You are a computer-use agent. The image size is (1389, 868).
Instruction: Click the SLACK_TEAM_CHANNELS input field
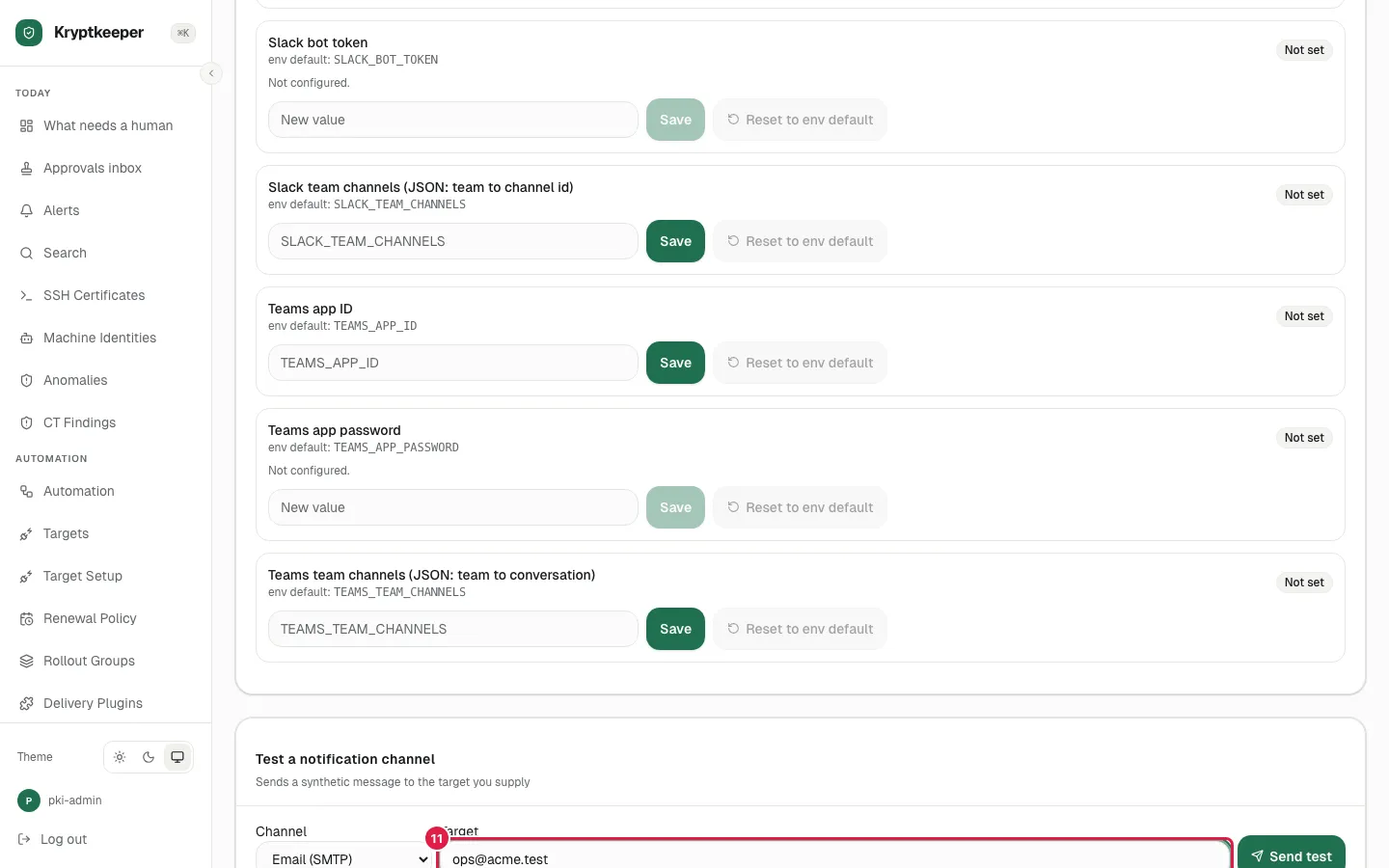click(x=453, y=242)
